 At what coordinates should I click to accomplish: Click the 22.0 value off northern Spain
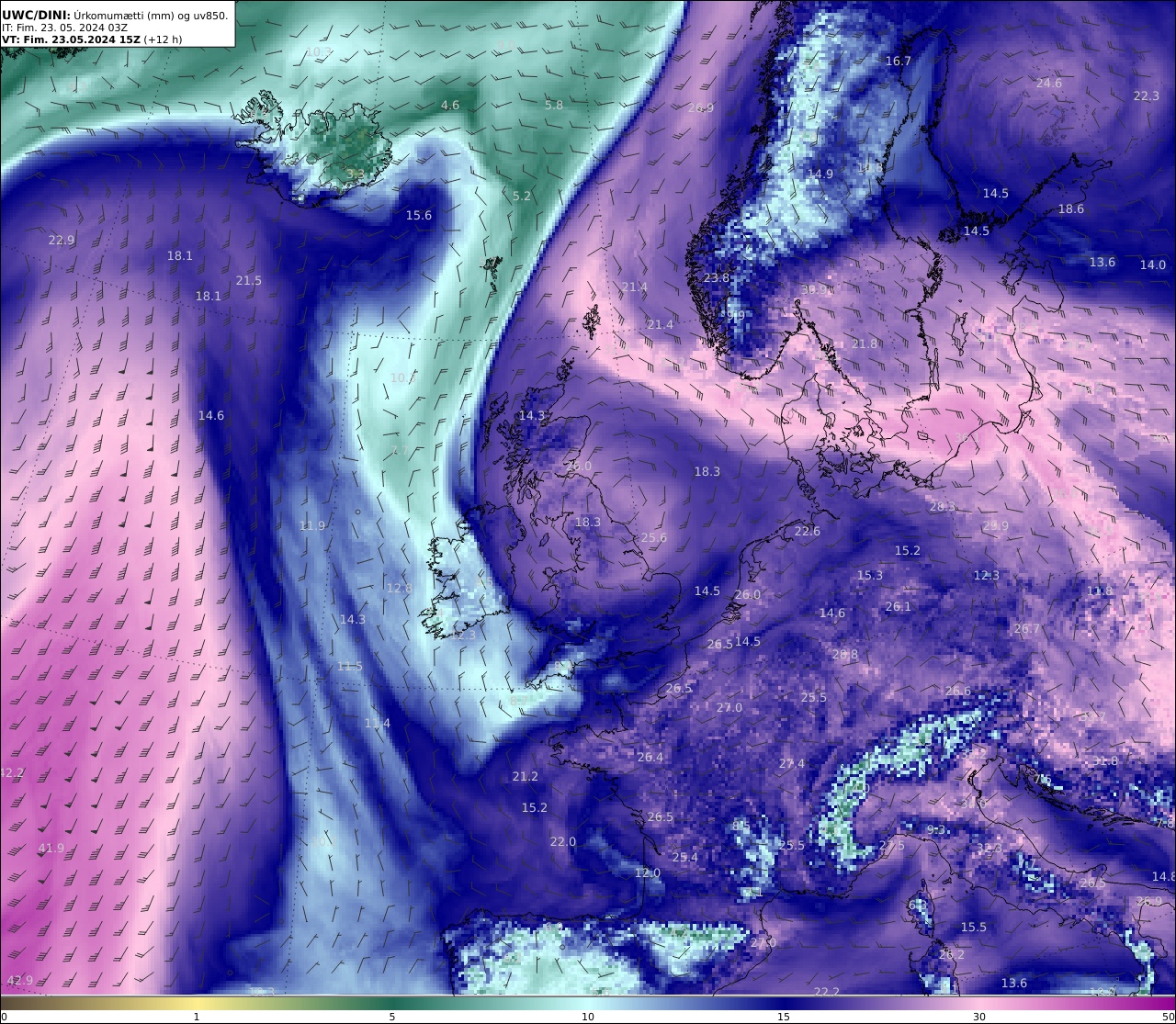coord(562,842)
